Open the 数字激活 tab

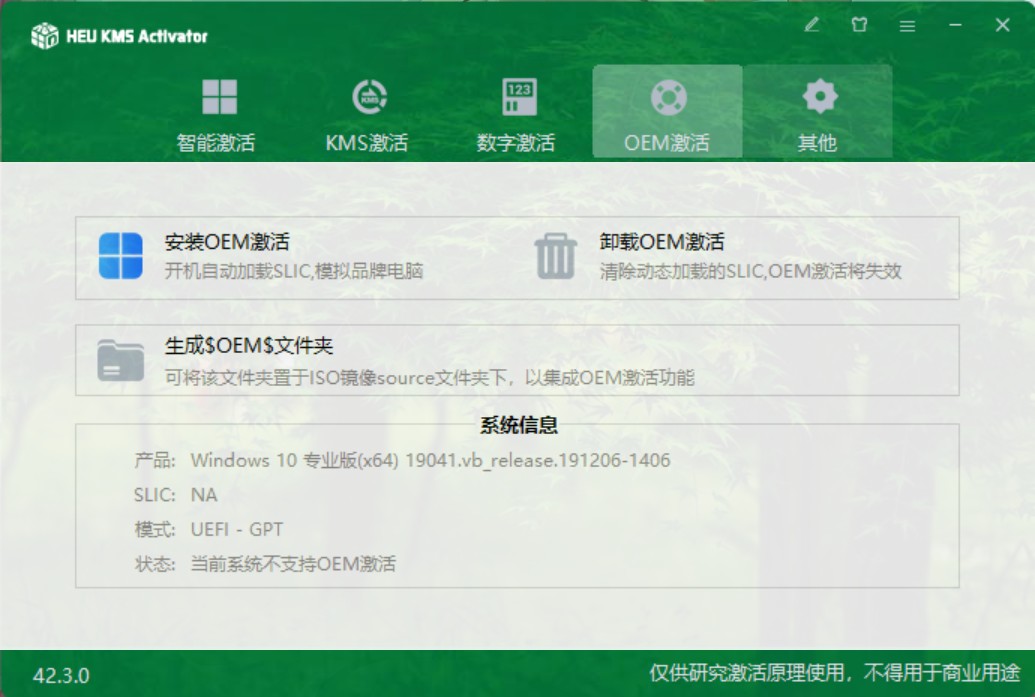tap(517, 114)
